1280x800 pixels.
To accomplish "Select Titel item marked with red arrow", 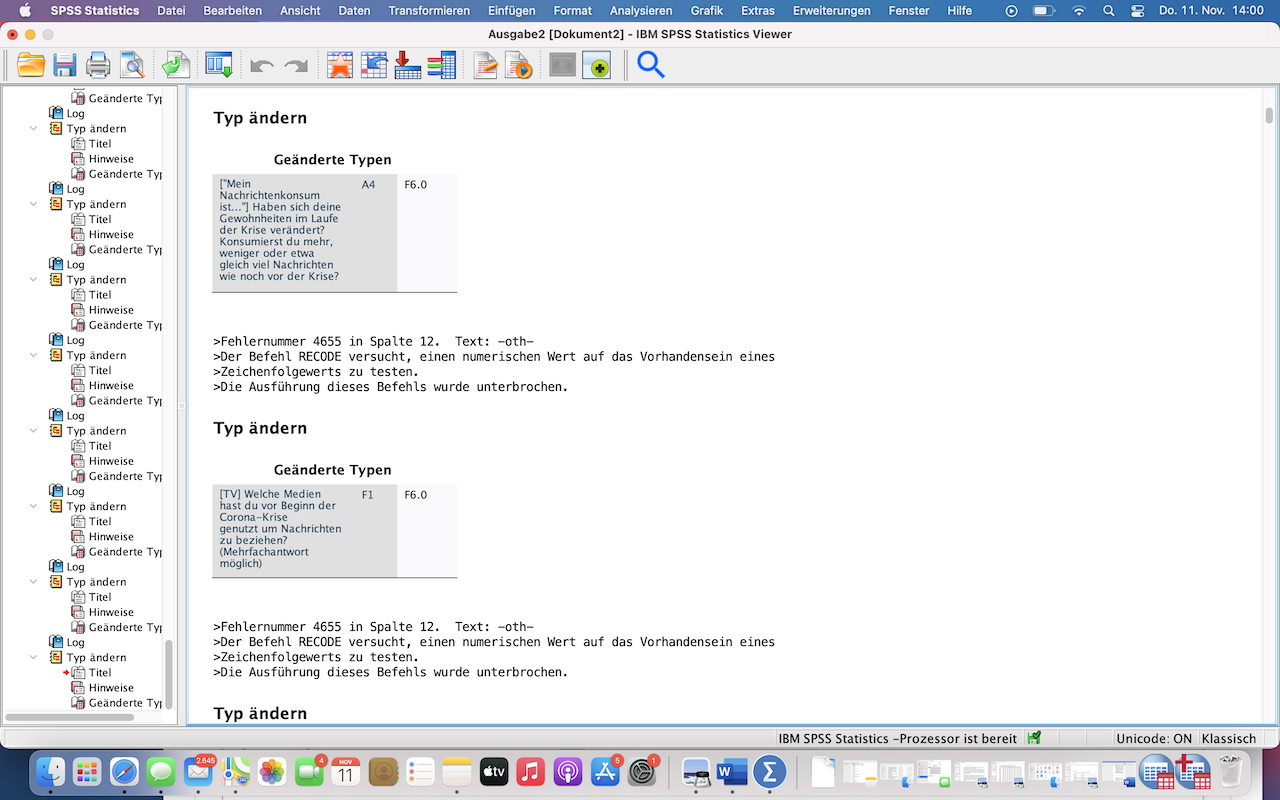I will tap(100, 673).
